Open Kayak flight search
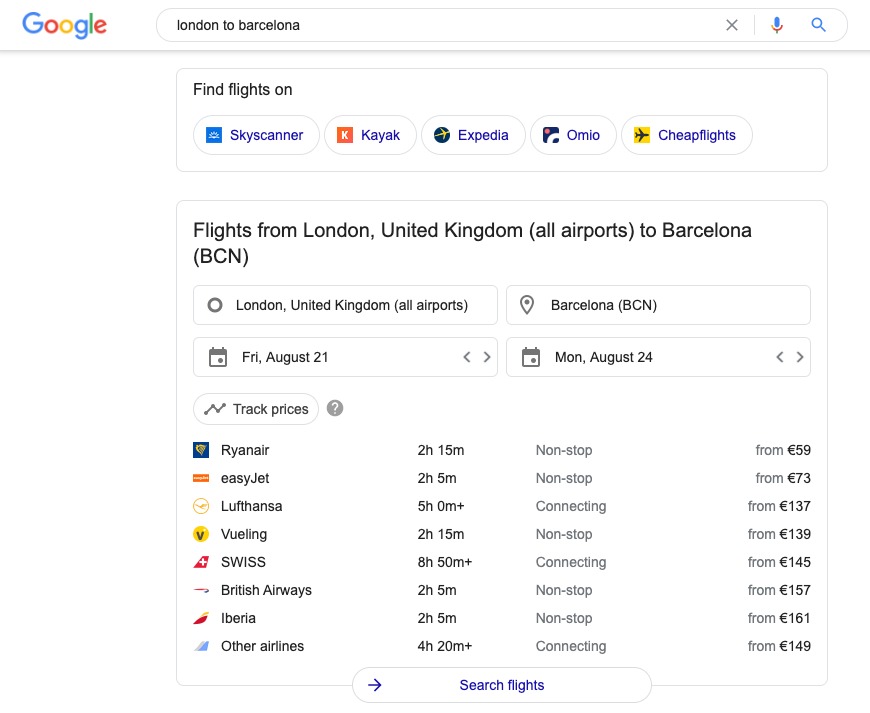The width and height of the screenshot is (870, 713). 368,135
